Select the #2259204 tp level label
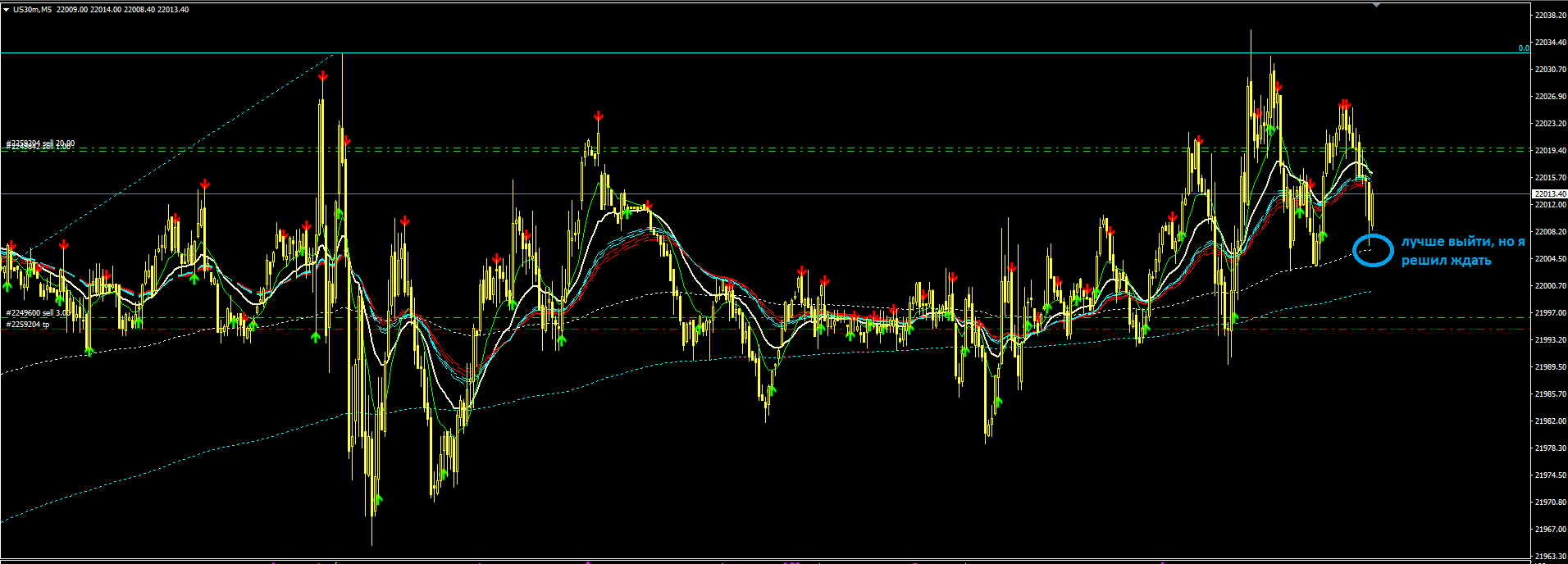Screen dimensions: 1568x564 click(x=27, y=325)
